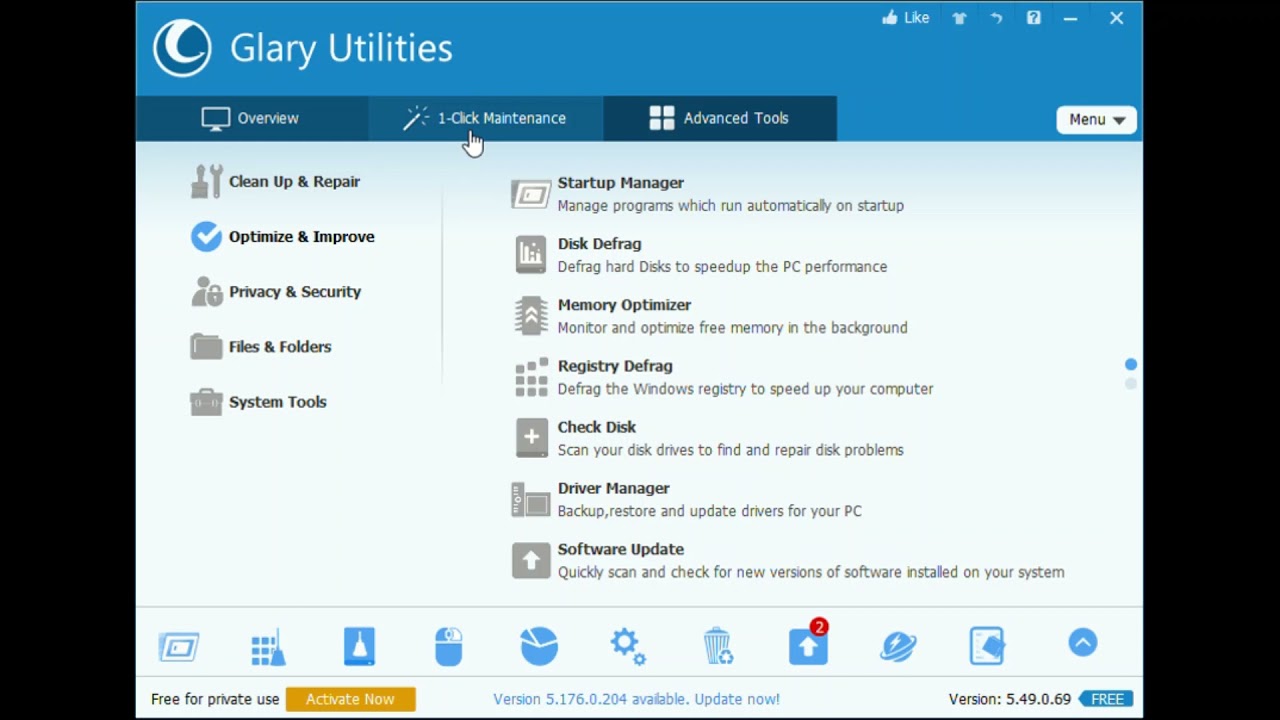The height and width of the screenshot is (720, 1280).
Task: Open the gears settings icon in bottom toolbar
Action: (628, 646)
